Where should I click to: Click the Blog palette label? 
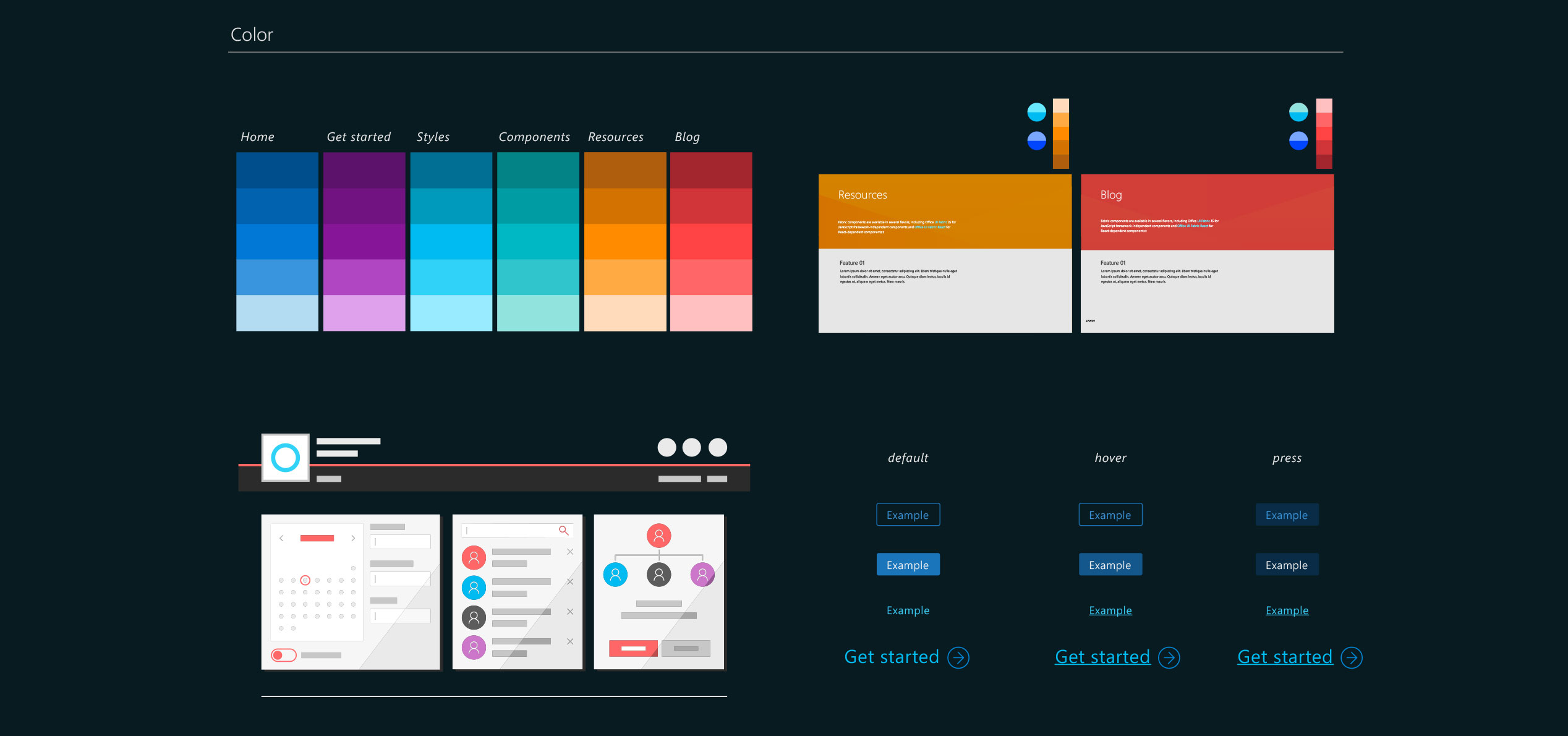(x=687, y=137)
